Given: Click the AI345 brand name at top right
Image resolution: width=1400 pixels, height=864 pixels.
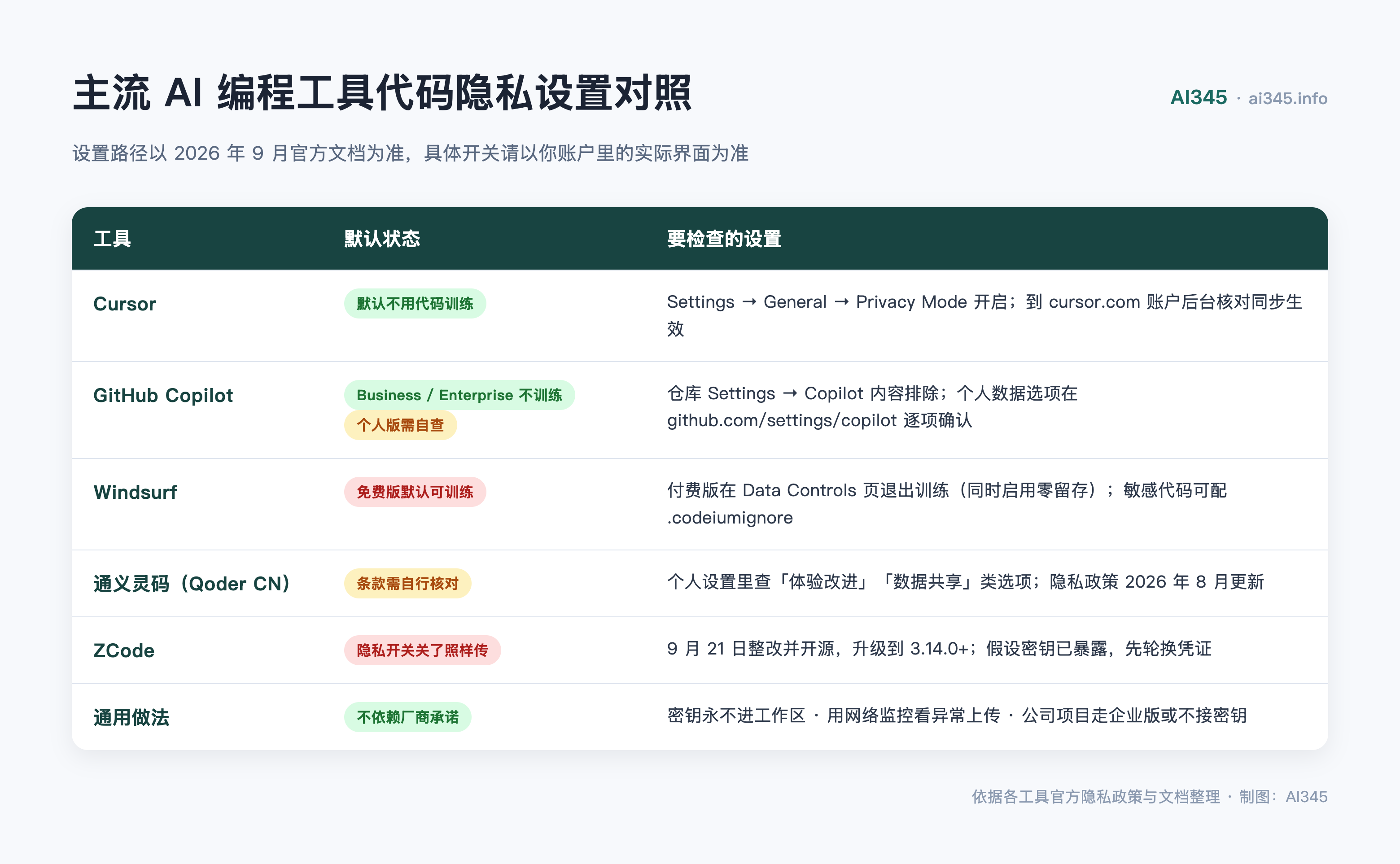Looking at the screenshot, I should click(1198, 98).
